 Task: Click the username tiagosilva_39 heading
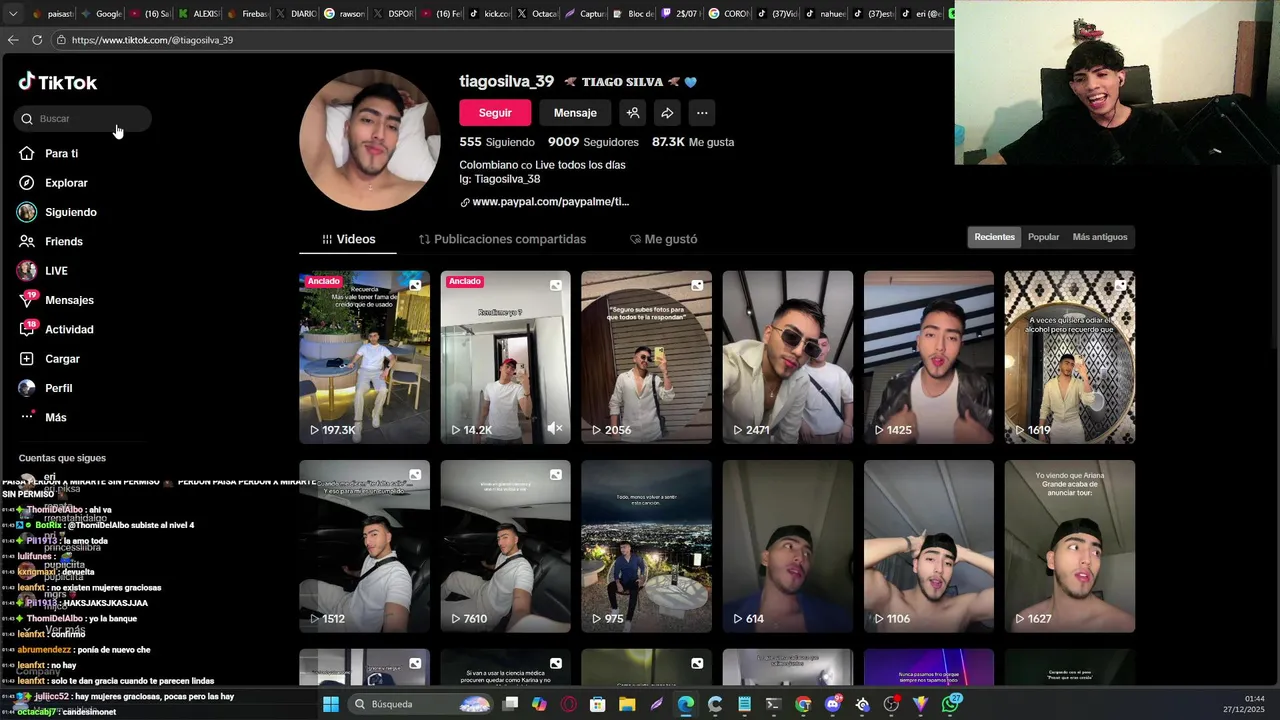[x=506, y=81]
